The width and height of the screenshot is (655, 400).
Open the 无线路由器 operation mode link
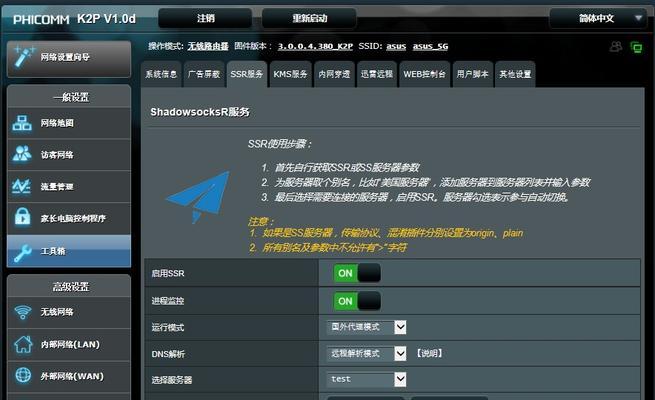(208, 46)
